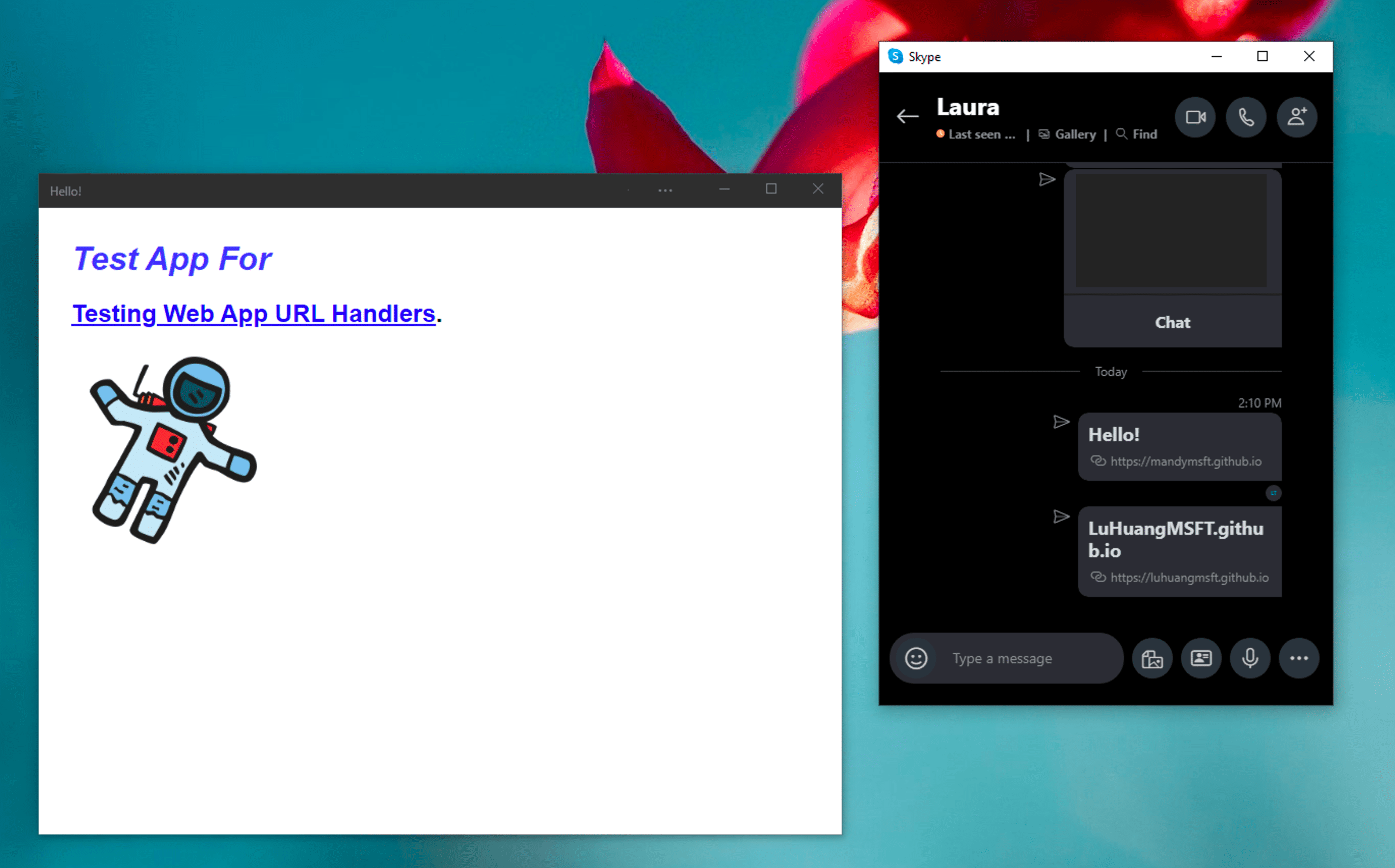Image resolution: width=1395 pixels, height=868 pixels.
Task: Click the microphone icon in Skype
Action: click(1249, 658)
